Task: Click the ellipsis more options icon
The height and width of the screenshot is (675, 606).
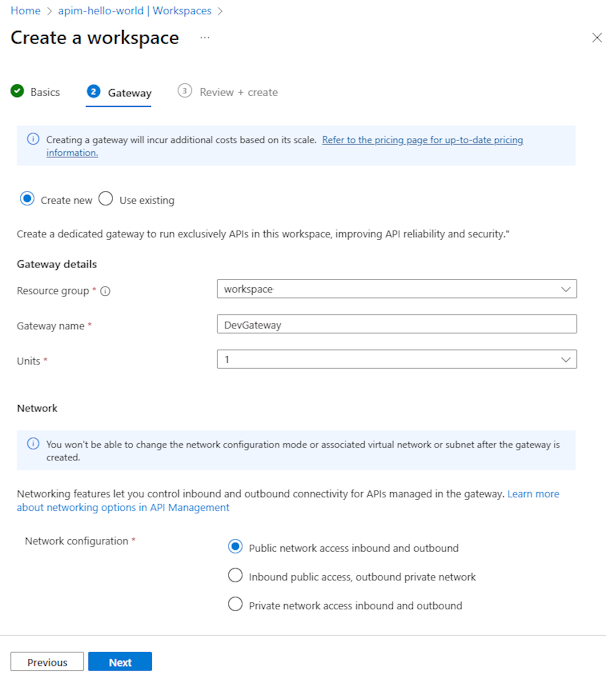Action: coord(205,38)
